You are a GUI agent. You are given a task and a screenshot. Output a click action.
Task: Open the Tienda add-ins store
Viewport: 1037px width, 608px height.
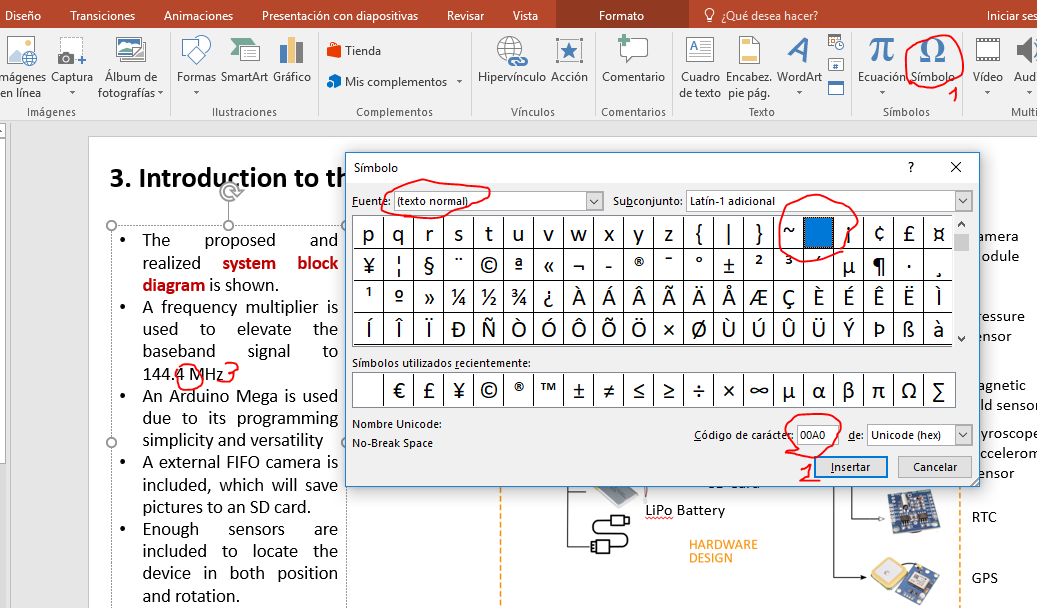click(353, 51)
